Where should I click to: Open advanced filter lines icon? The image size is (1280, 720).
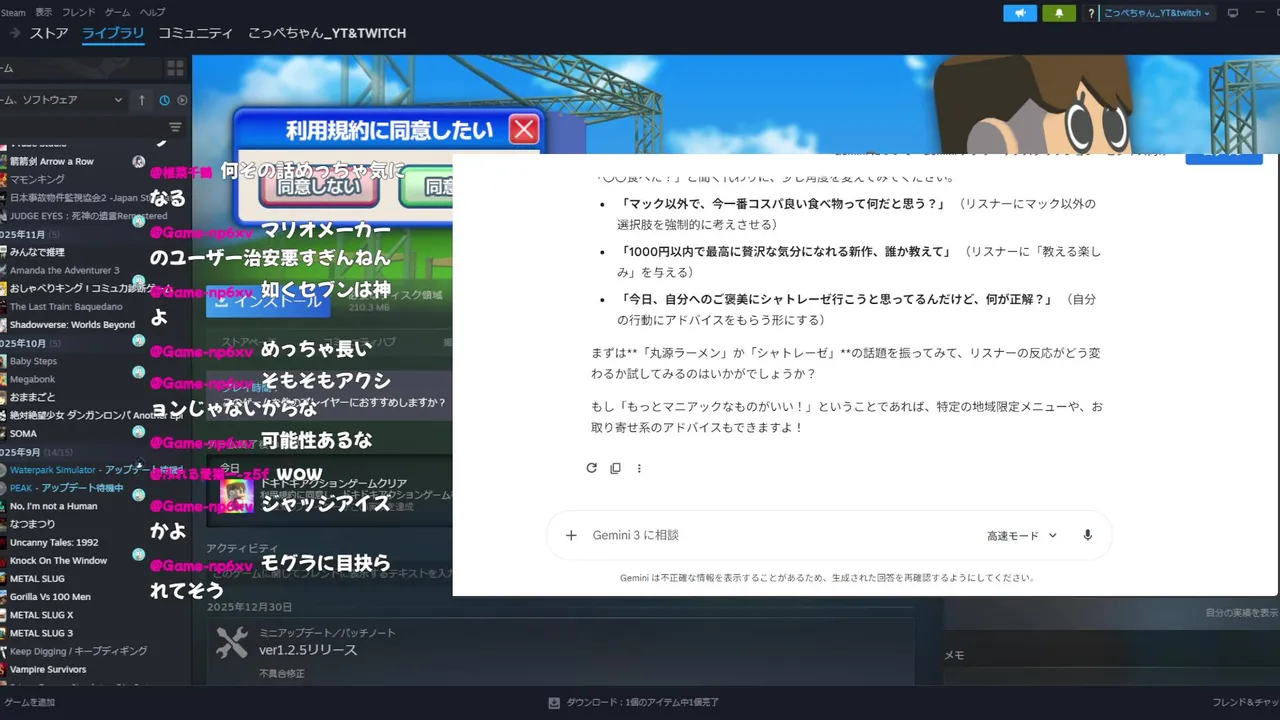tap(175, 127)
